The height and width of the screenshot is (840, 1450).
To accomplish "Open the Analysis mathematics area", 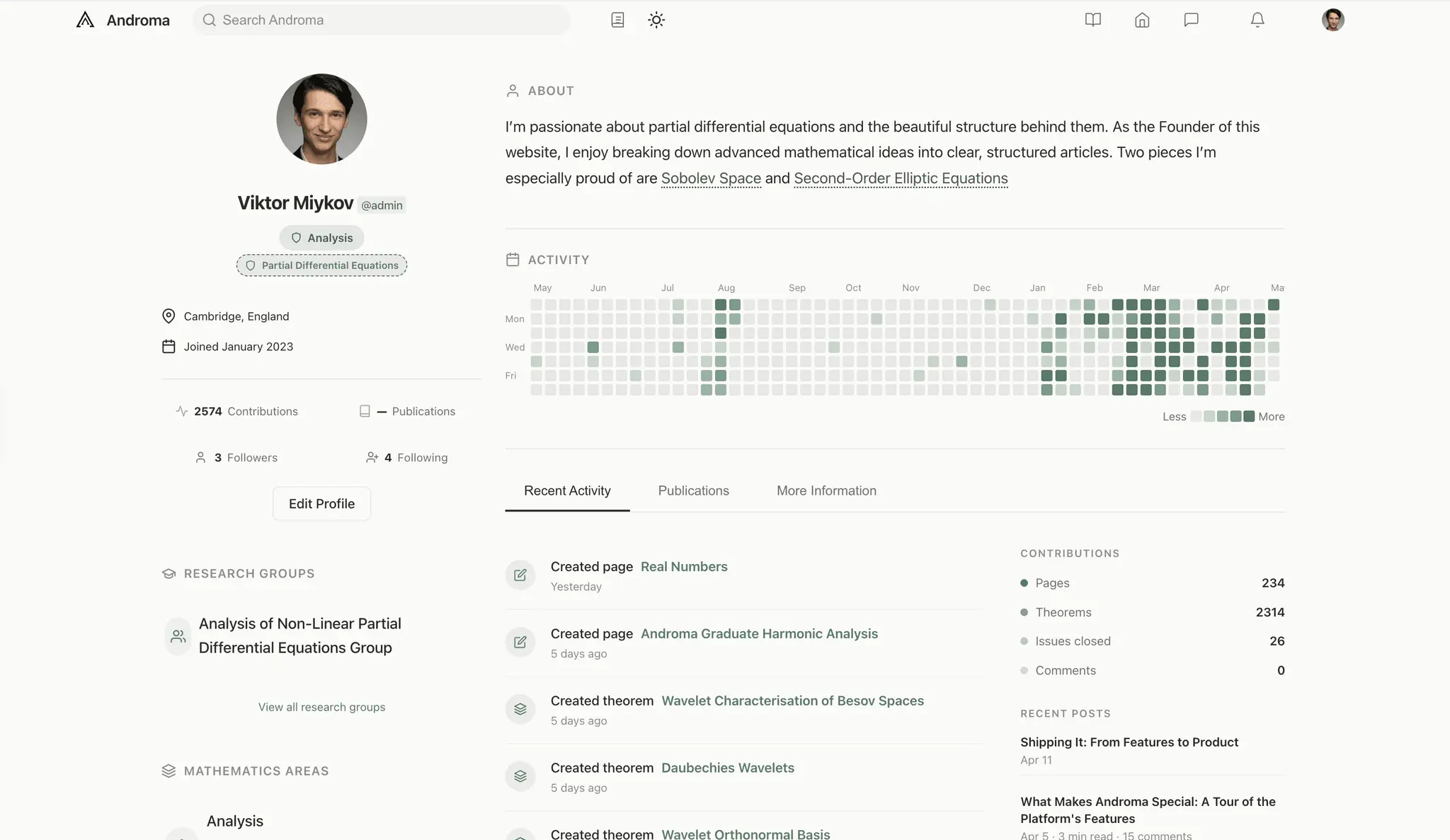I will click(235, 821).
